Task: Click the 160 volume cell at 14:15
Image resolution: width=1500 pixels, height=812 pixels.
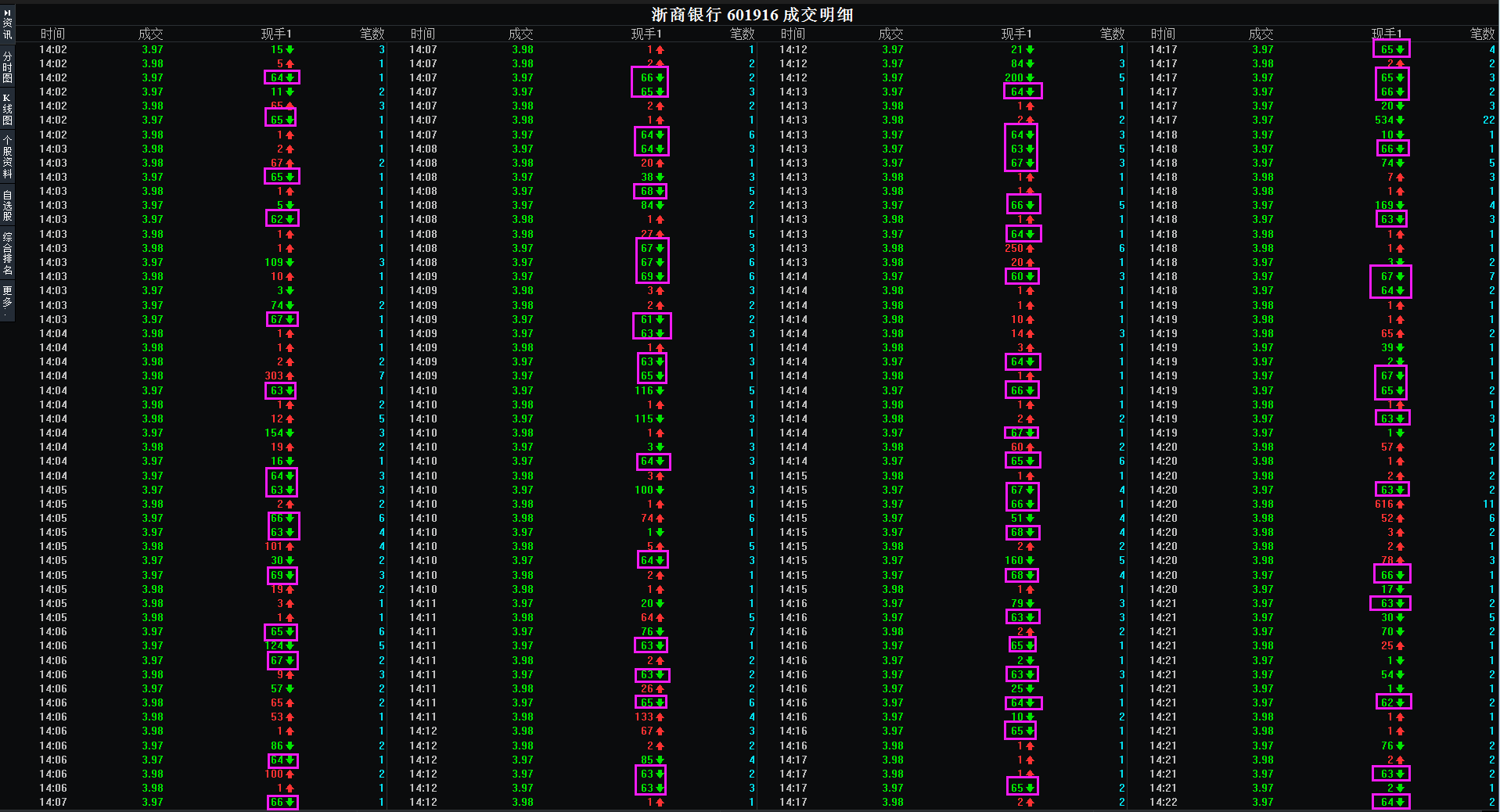Action: (x=1019, y=560)
